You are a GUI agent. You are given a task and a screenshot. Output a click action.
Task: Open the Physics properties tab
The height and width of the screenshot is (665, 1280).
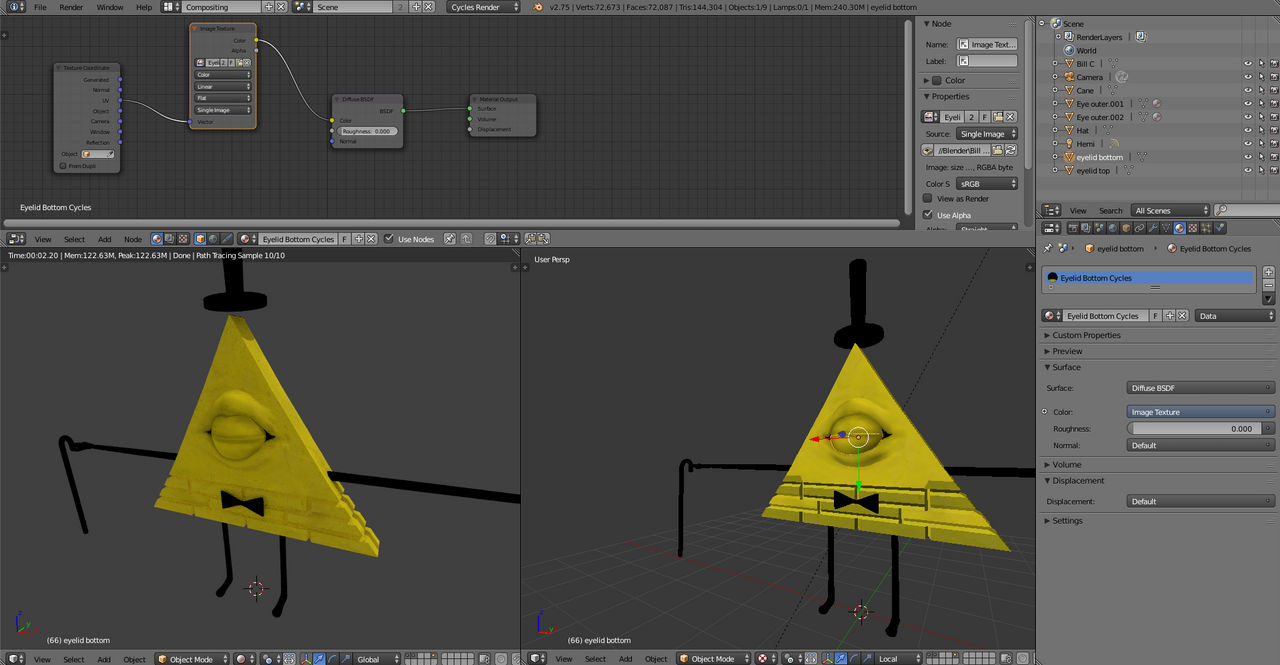coord(1219,228)
